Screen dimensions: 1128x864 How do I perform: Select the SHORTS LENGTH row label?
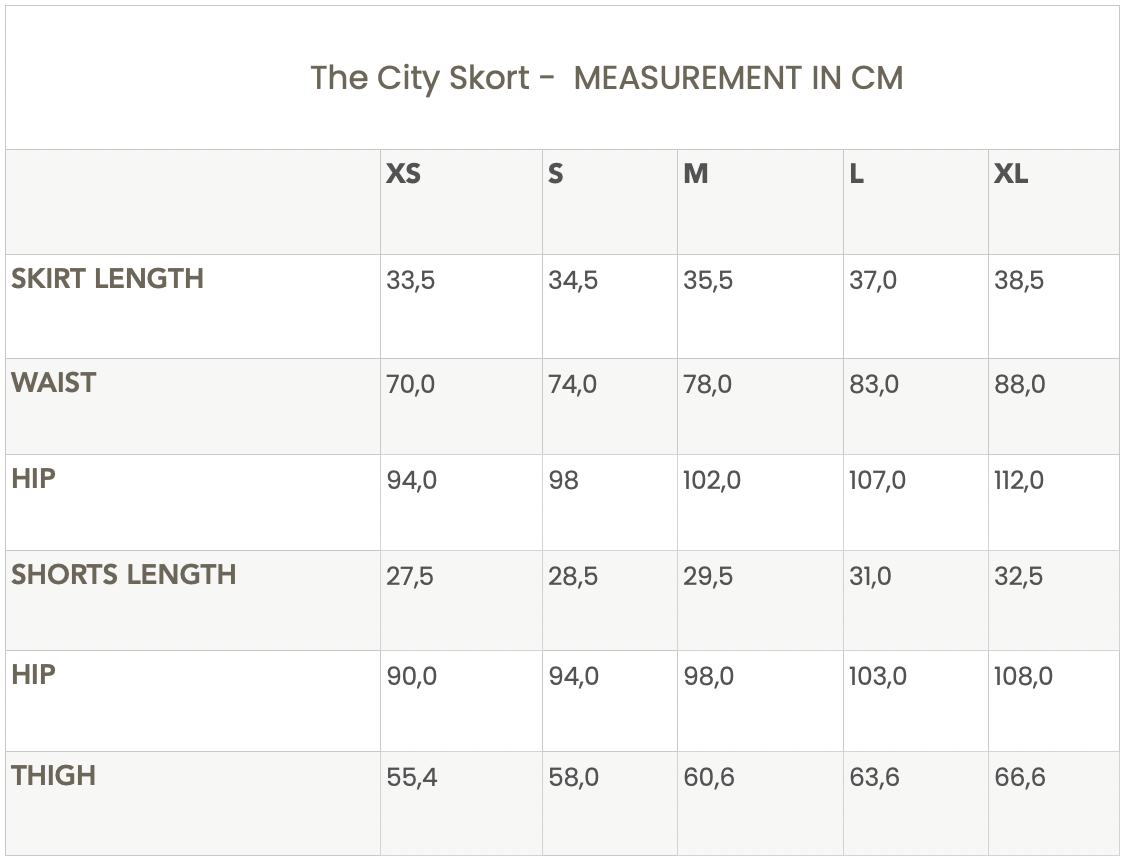pos(124,574)
